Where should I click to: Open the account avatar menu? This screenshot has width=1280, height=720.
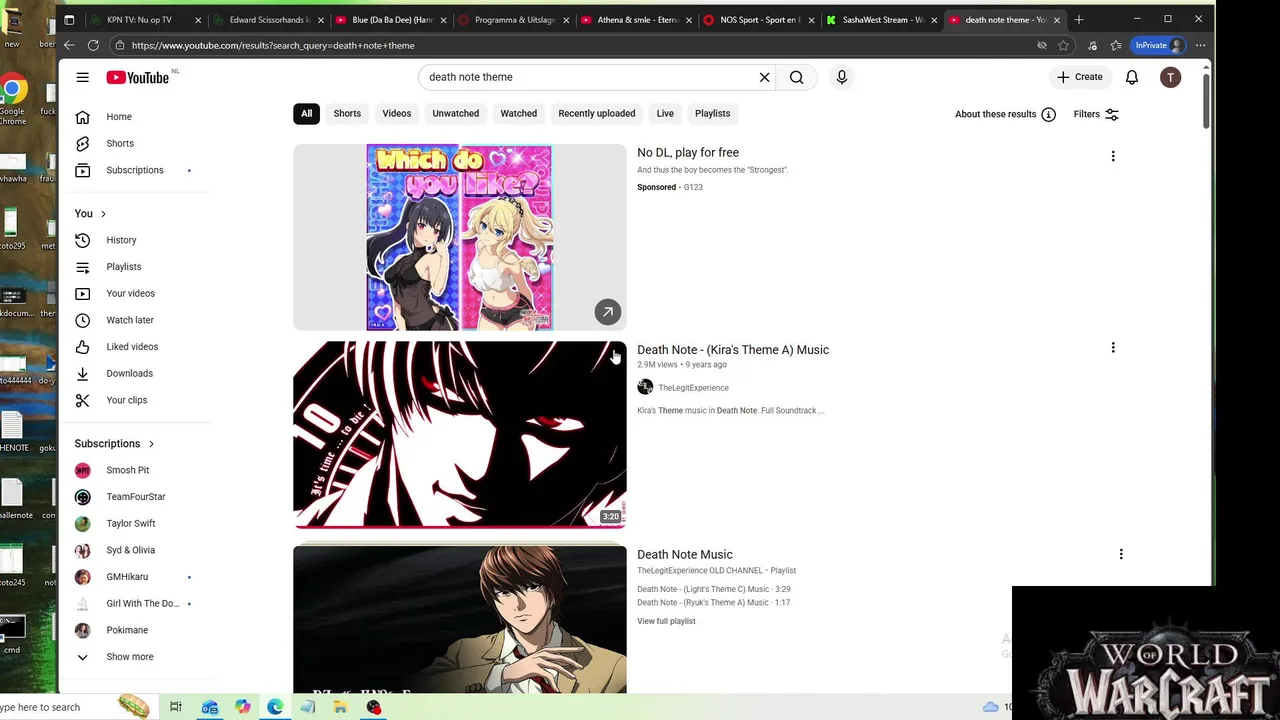click(x=1170, y=77)
